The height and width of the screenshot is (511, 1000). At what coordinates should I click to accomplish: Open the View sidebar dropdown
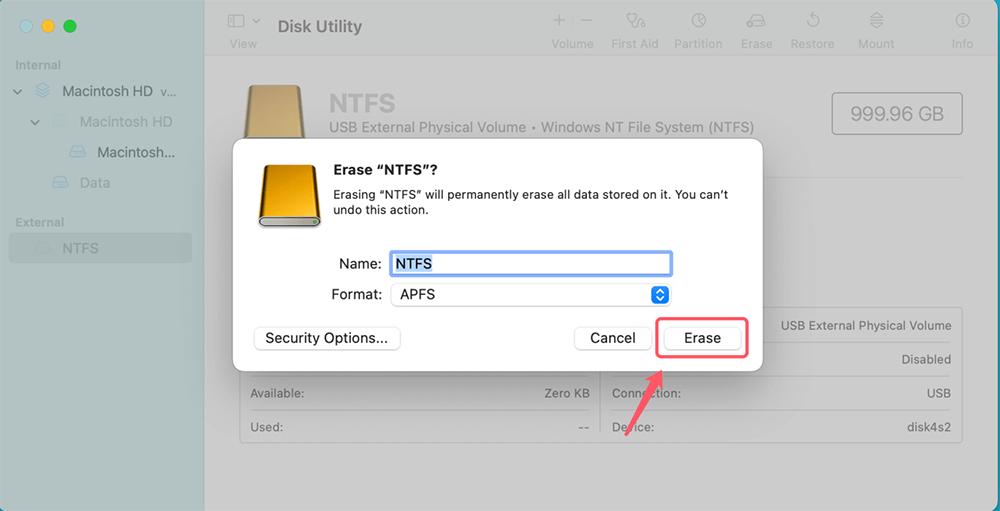(x=243, y=21)
